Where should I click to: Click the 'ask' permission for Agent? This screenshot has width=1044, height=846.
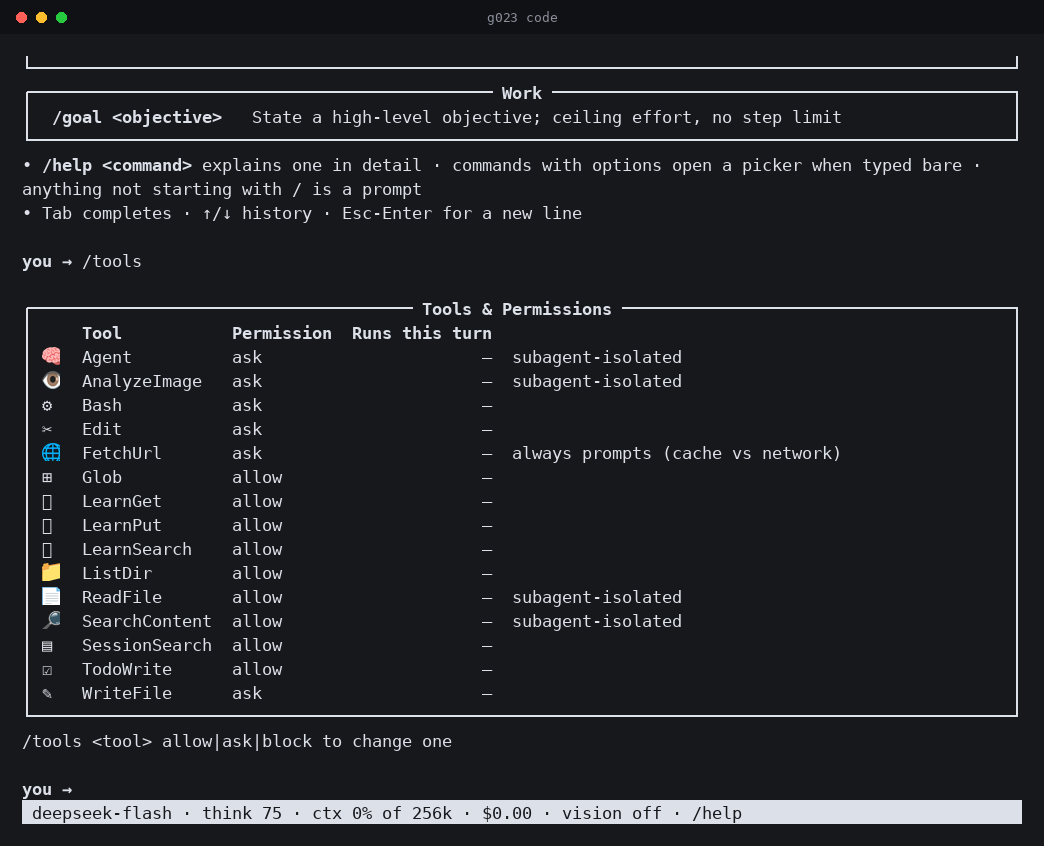pos(247,357)
